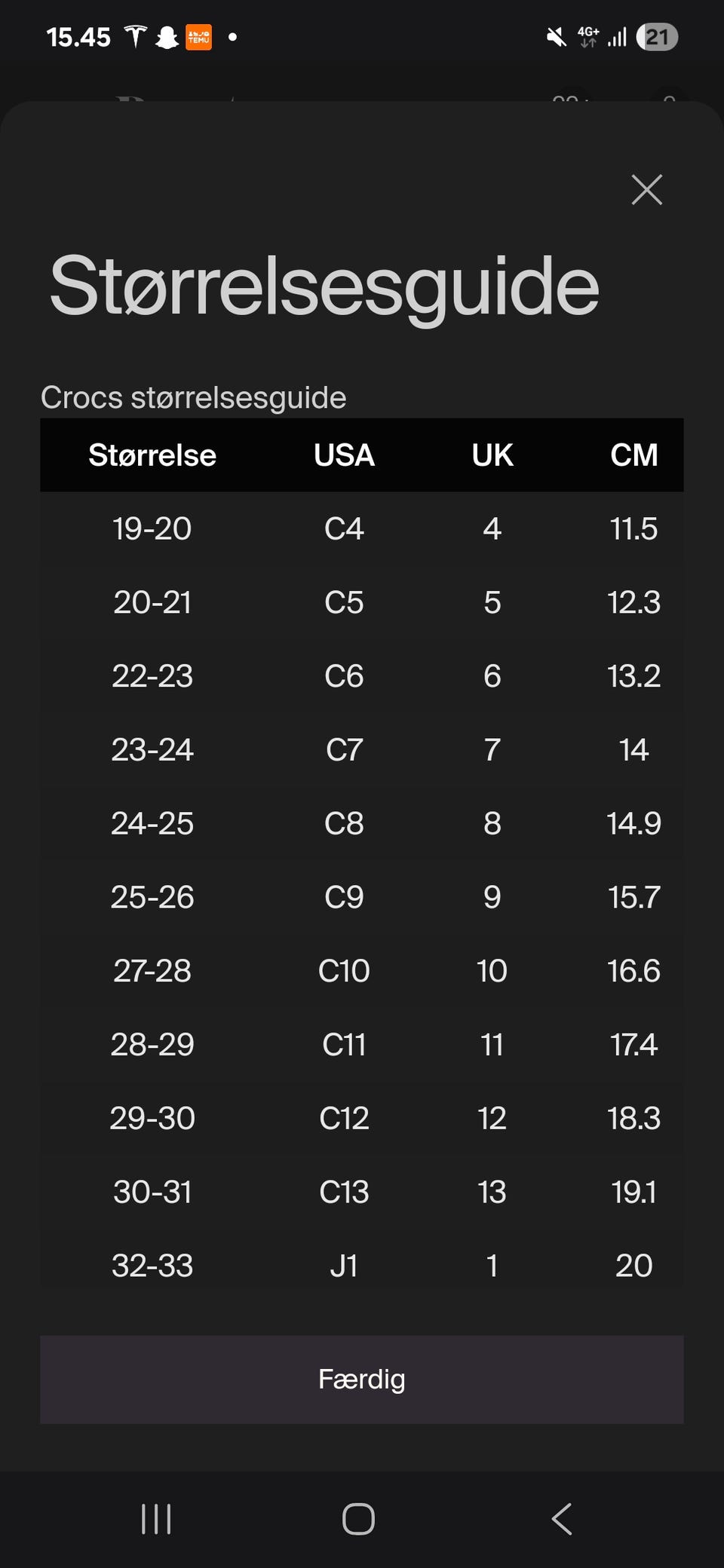
Task: Tap the 16.6 CM value
Action: (633, 971)
